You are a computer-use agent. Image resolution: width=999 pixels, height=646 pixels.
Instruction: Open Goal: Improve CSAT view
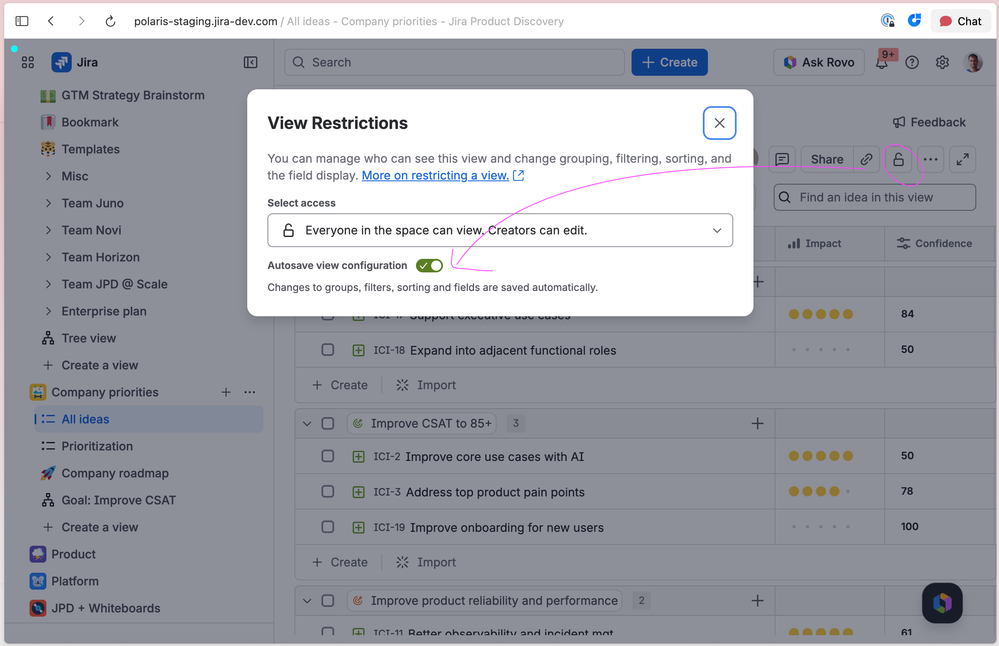pyautogui.click(x=119, y=500)
